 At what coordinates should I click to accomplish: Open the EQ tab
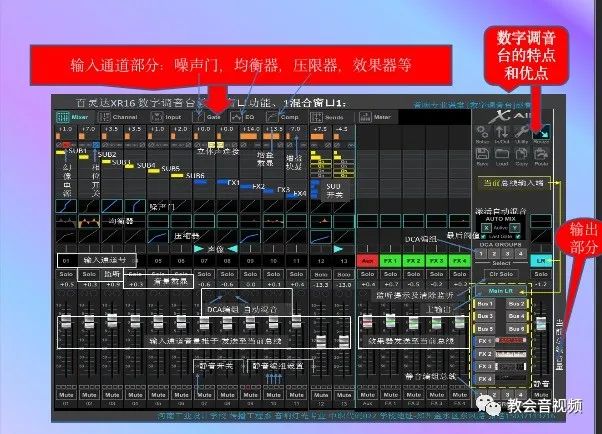[243, 117]
